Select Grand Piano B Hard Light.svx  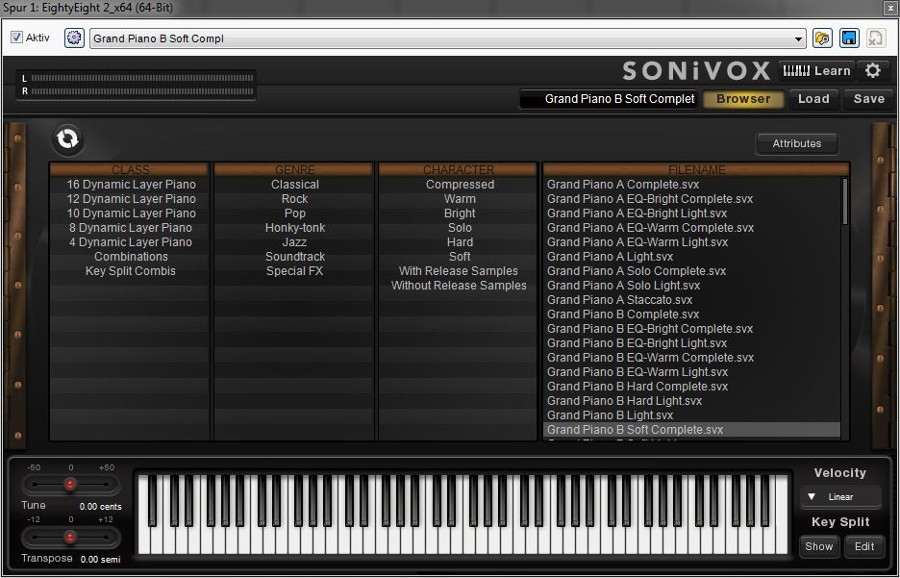click(x=692, y=401)
